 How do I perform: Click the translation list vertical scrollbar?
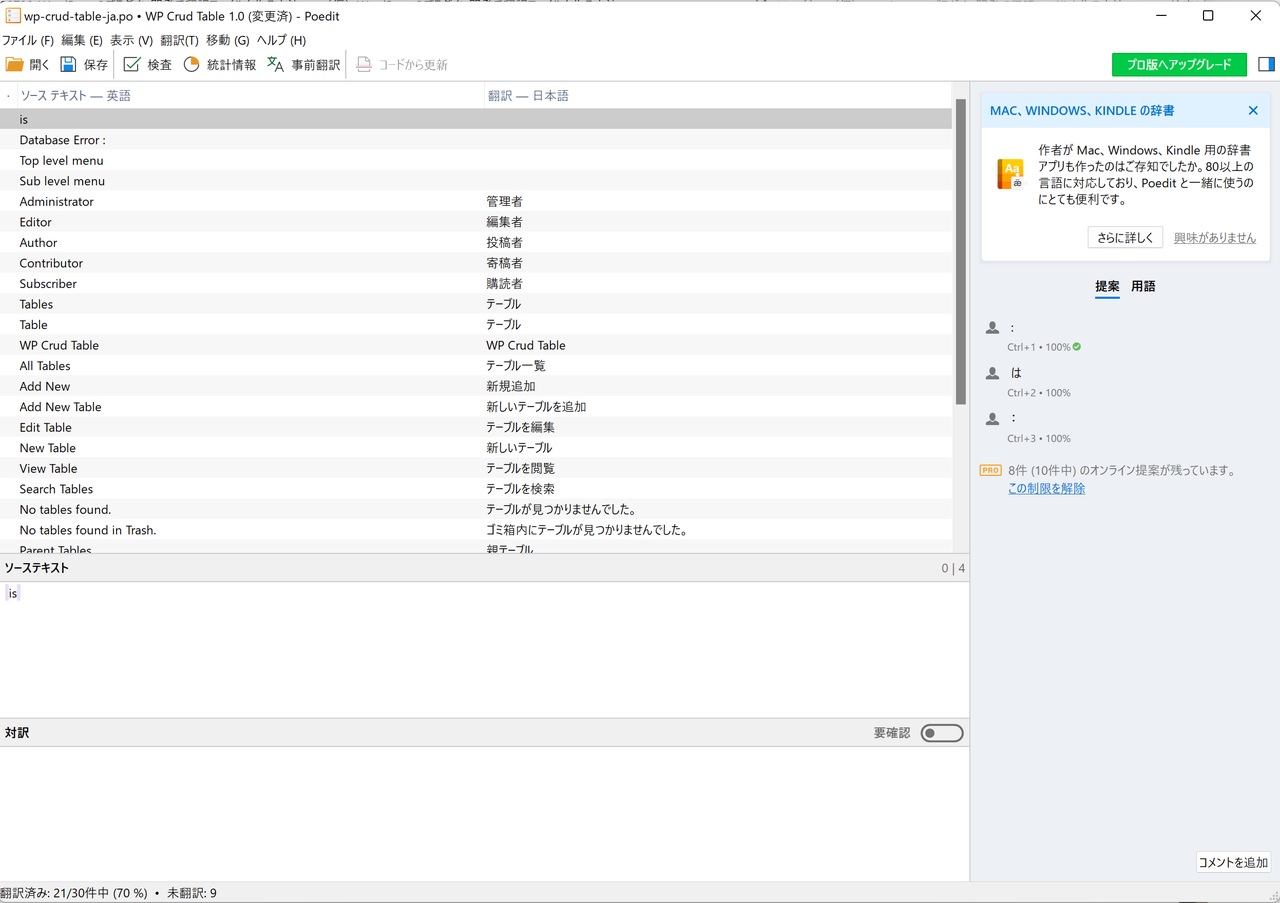(x=961, y=250)
